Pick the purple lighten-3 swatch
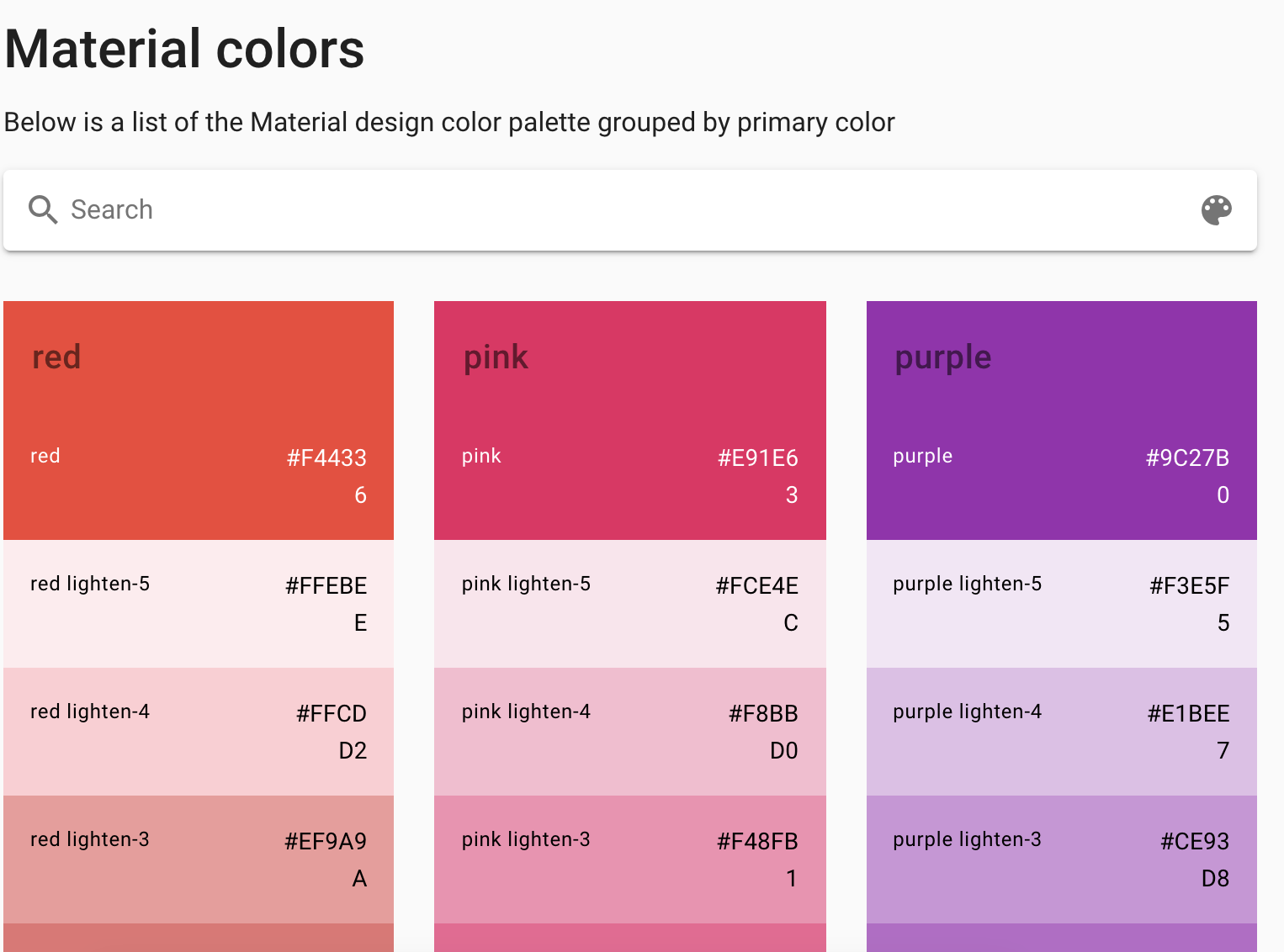 pos(1062,859)
